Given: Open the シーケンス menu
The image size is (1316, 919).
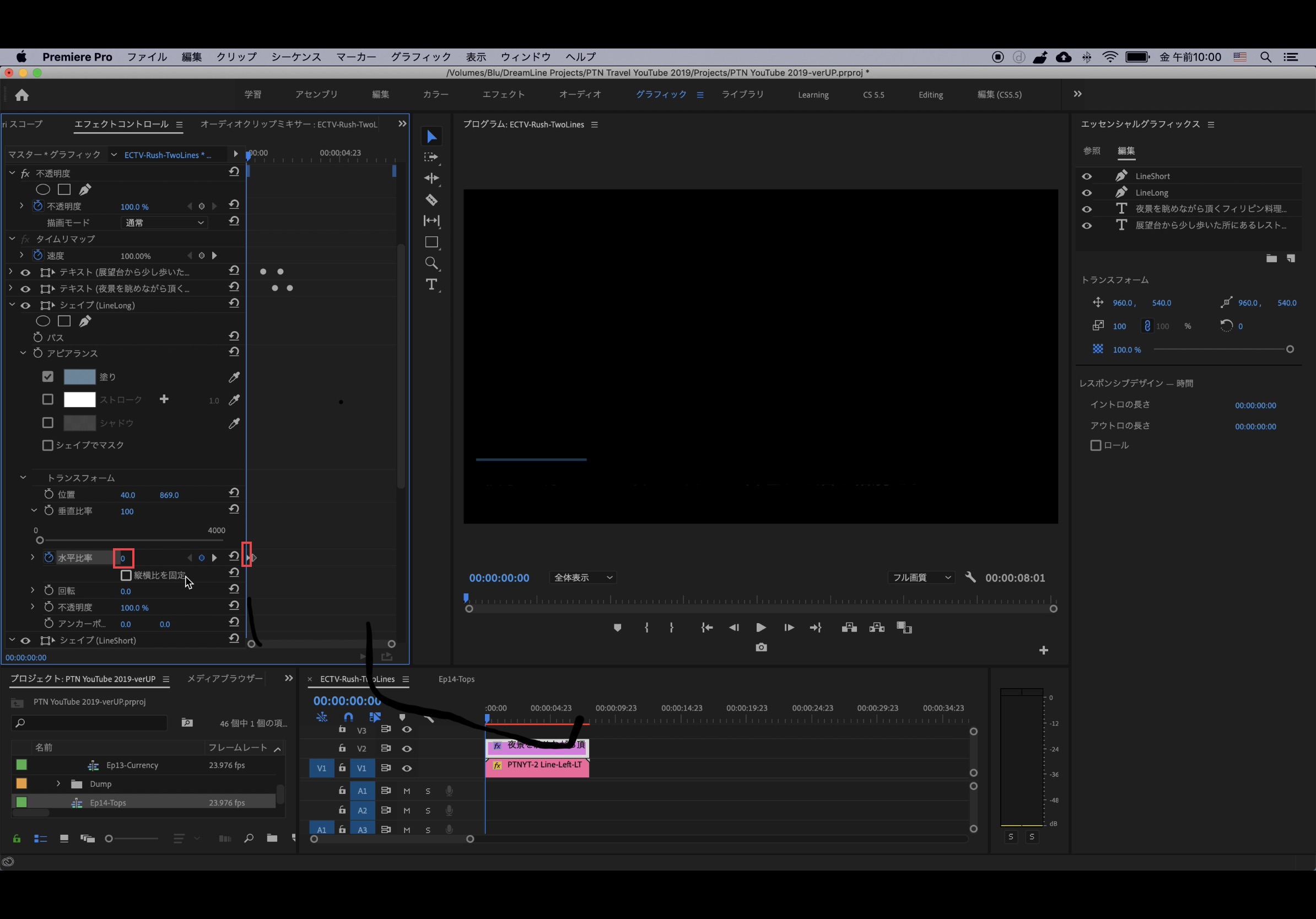Looking at the screenshot, I should click(x=296, y=57).
